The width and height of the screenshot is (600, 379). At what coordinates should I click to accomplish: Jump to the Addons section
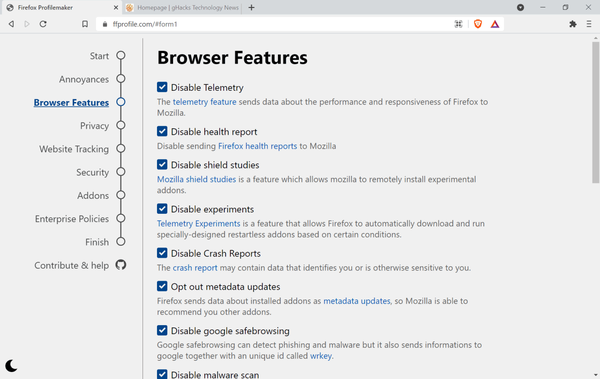pos(93,196)
